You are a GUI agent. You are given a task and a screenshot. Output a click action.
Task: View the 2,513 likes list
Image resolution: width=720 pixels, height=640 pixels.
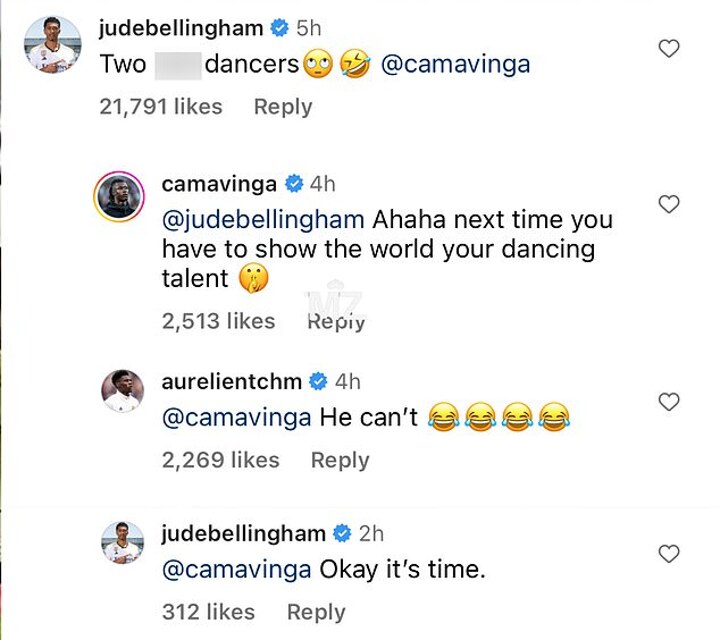pyautogui.click(x=218, y=321)
